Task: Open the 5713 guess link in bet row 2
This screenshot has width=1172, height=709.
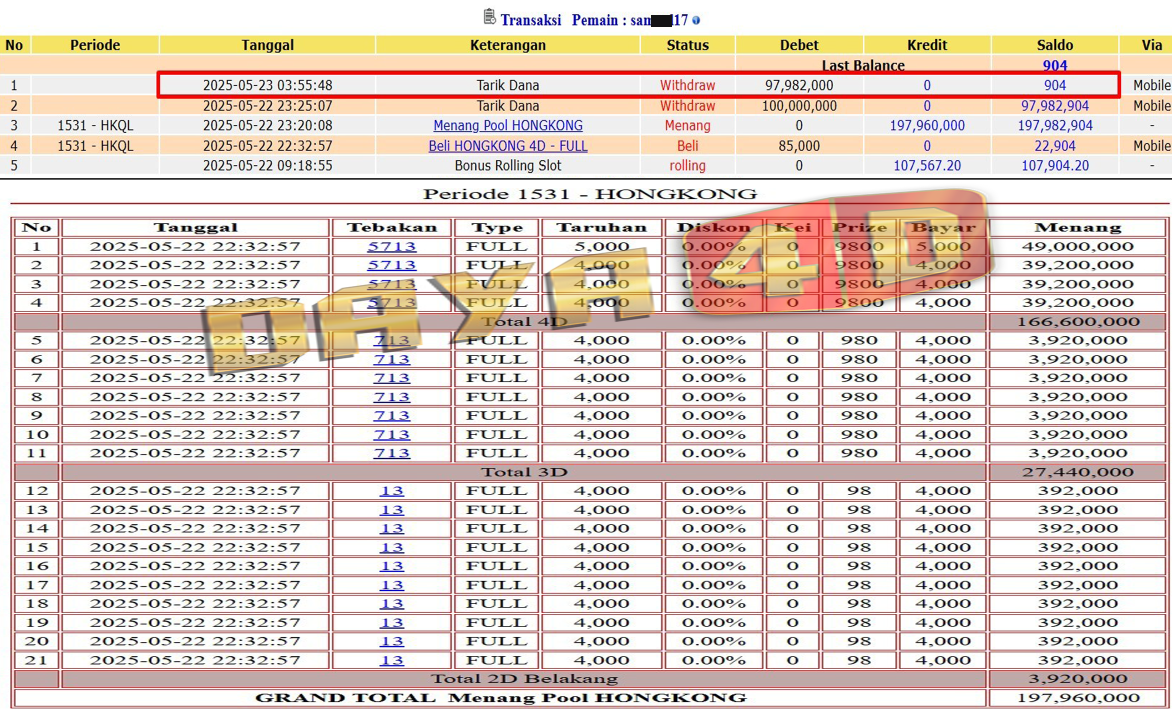Action: coord(392,265)
